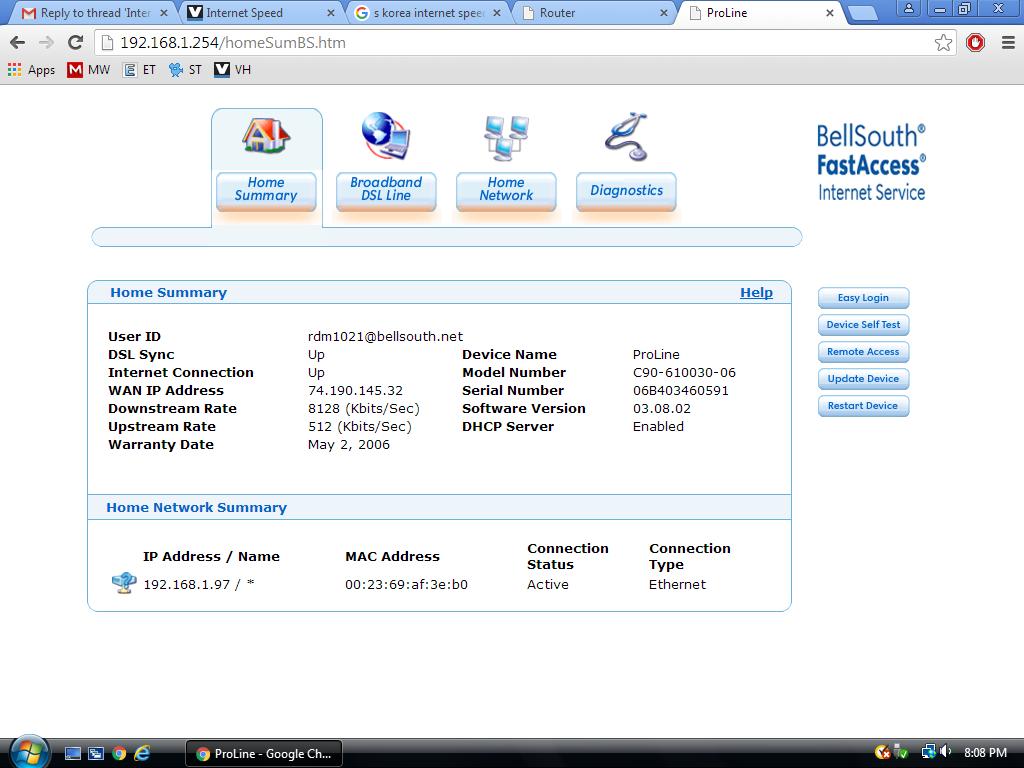Click the Restart Device button
The image size is (1024, 768).
pos(863,406)
